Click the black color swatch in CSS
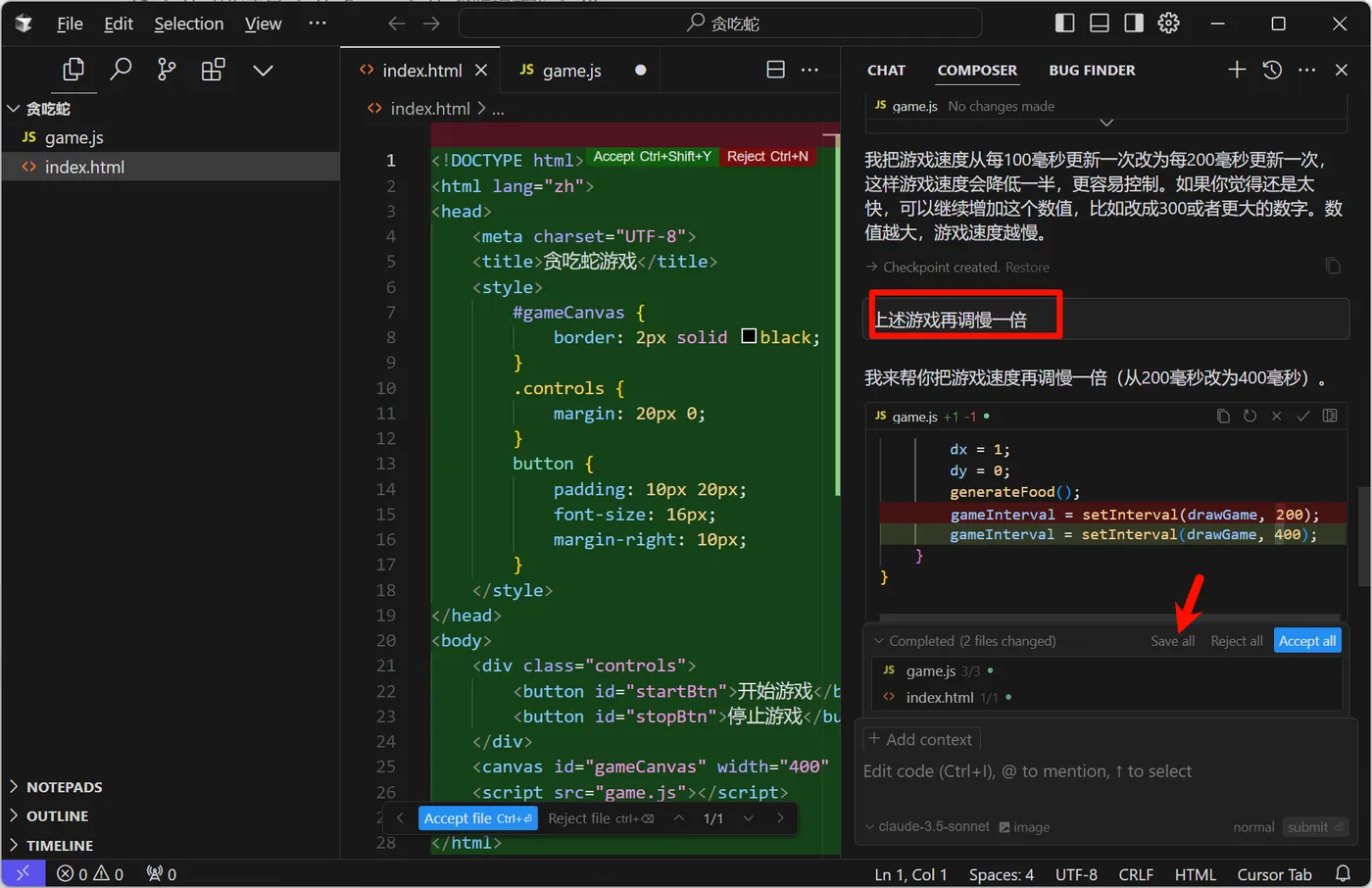This screenshot has width=1372, height=888. [749, 336]
